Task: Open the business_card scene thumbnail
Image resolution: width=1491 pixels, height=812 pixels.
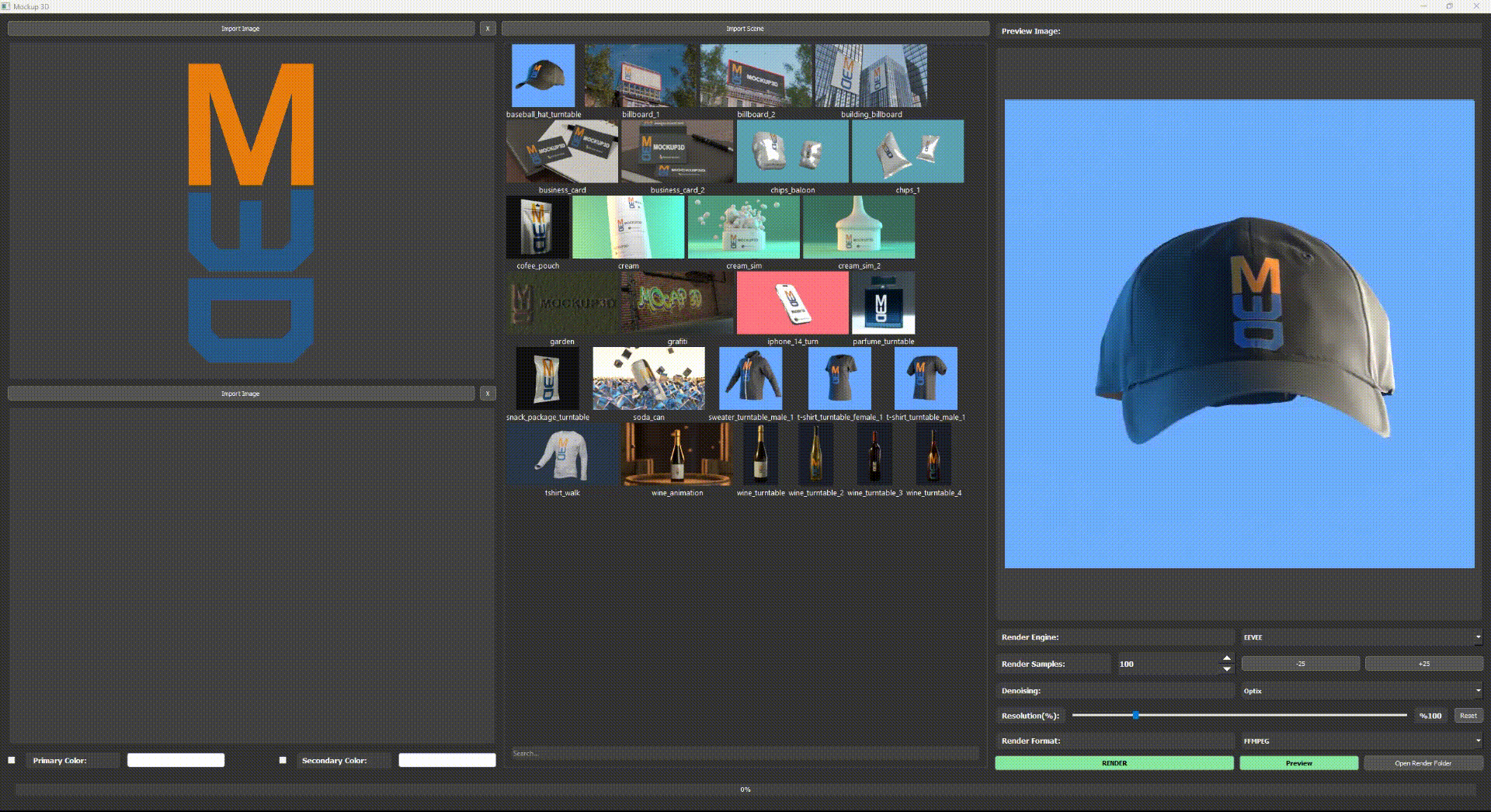Action: point(562,151)
